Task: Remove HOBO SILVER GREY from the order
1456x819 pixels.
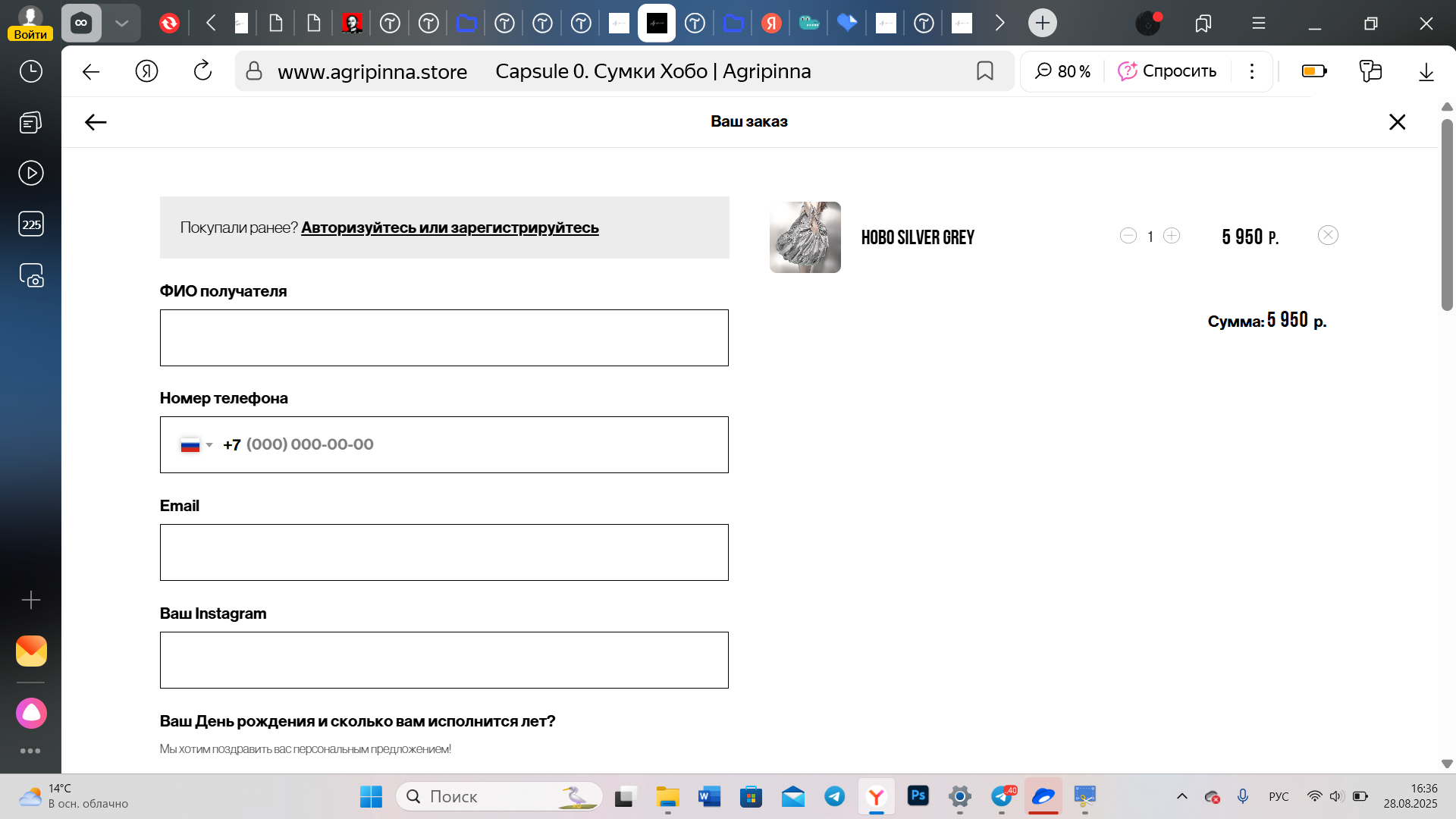Action: click(x=1328, y=236)
